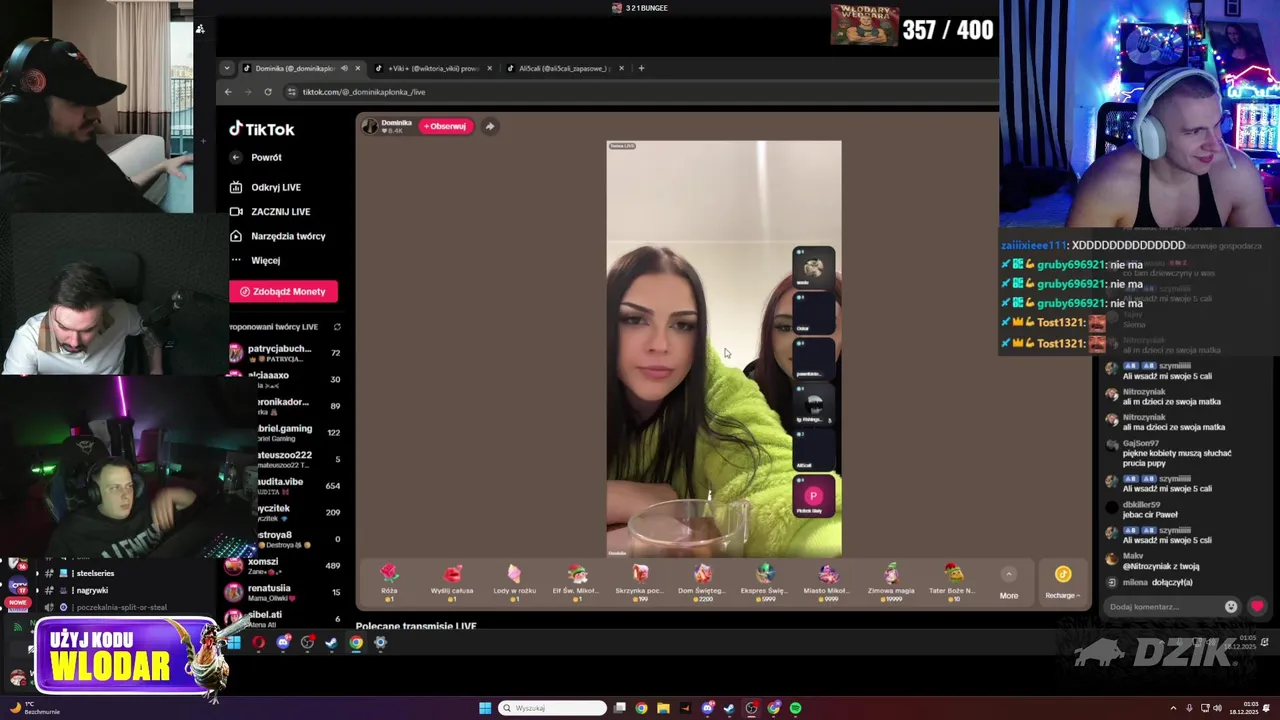This screenshot has width=1280, height=720.
Task: Open the emoji picker in the comment box
Action: pos(1231,606)
